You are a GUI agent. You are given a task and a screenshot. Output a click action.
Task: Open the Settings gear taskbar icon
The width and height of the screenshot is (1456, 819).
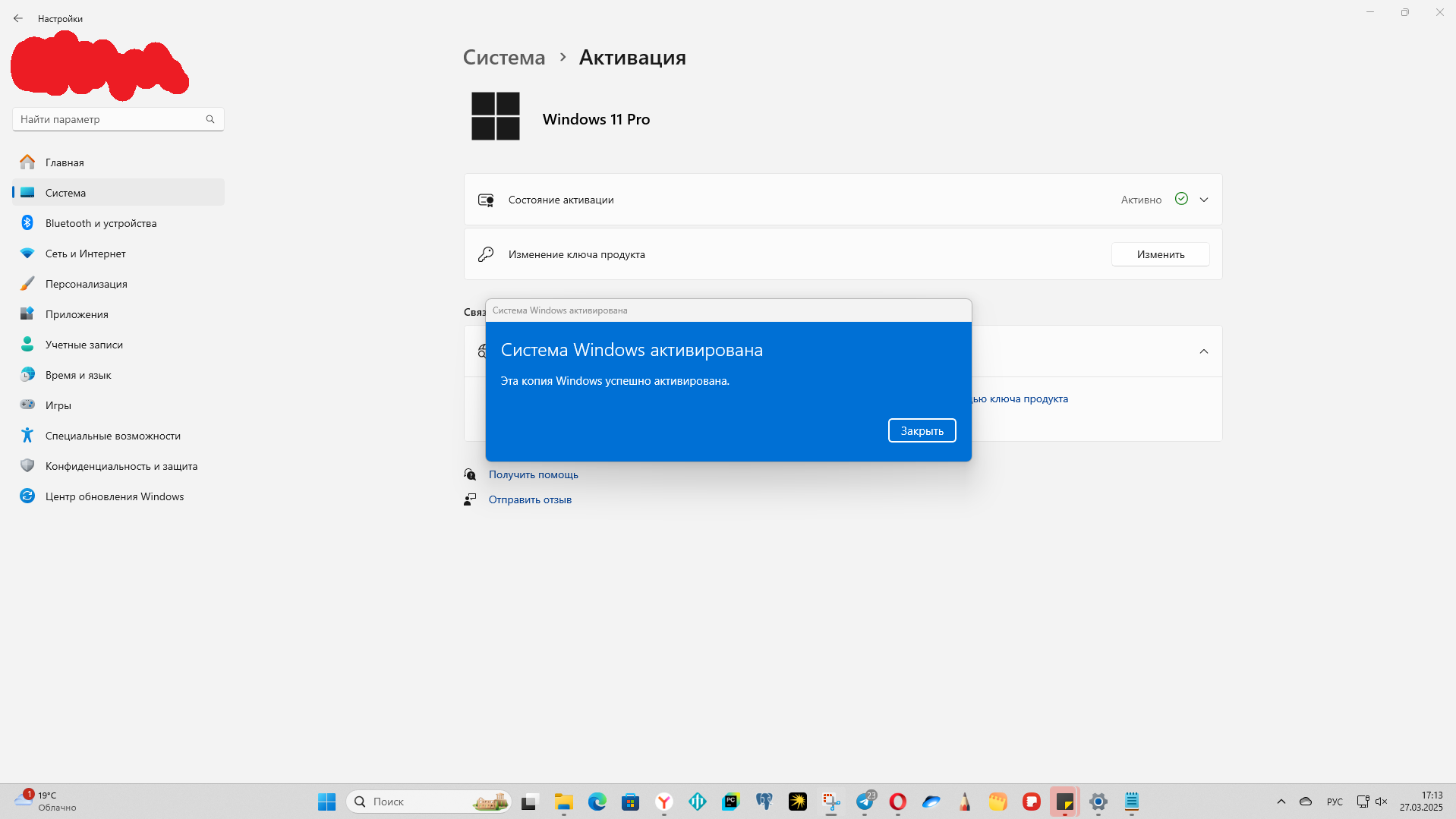(1098, 802)
